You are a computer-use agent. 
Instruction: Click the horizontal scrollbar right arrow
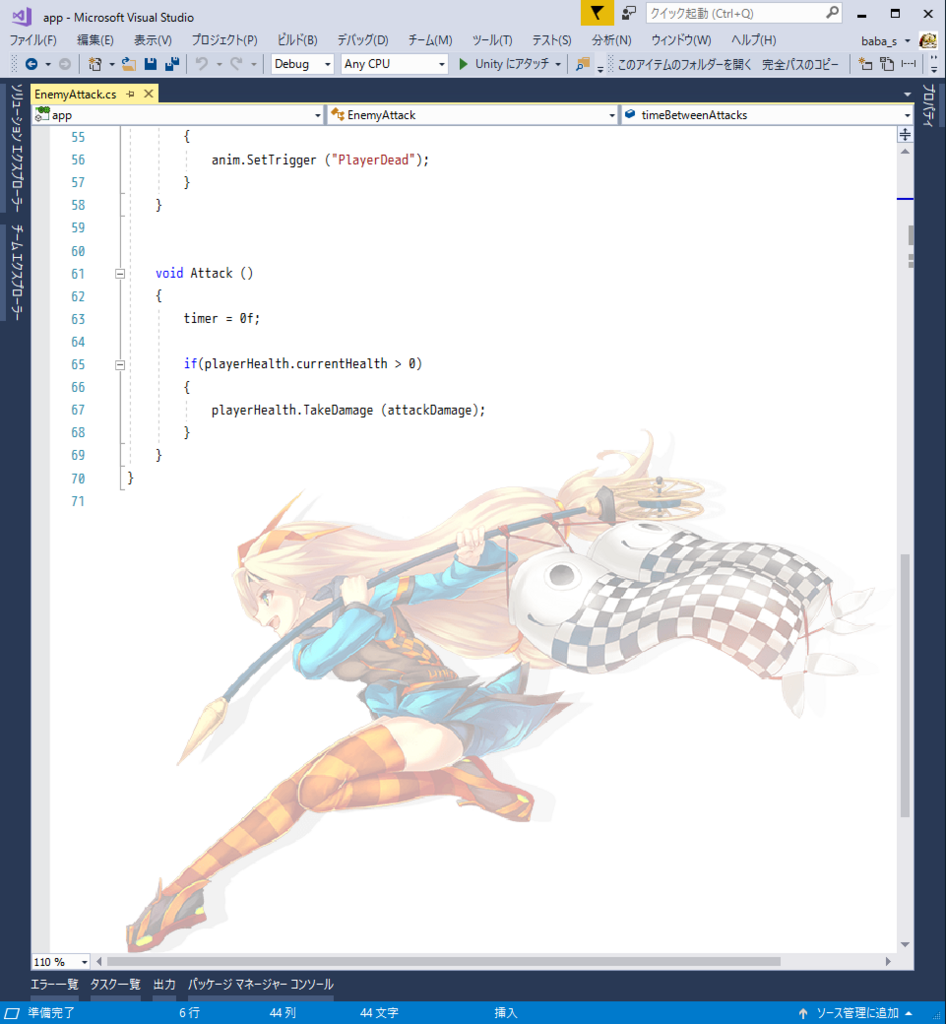point(888,962)
